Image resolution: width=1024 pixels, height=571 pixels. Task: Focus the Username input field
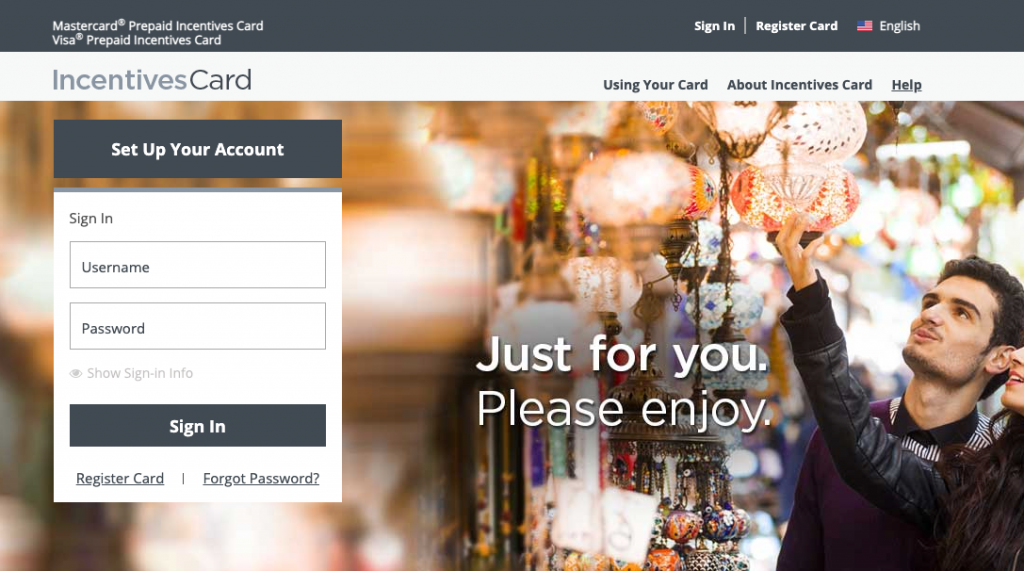(x=198, y=265)
